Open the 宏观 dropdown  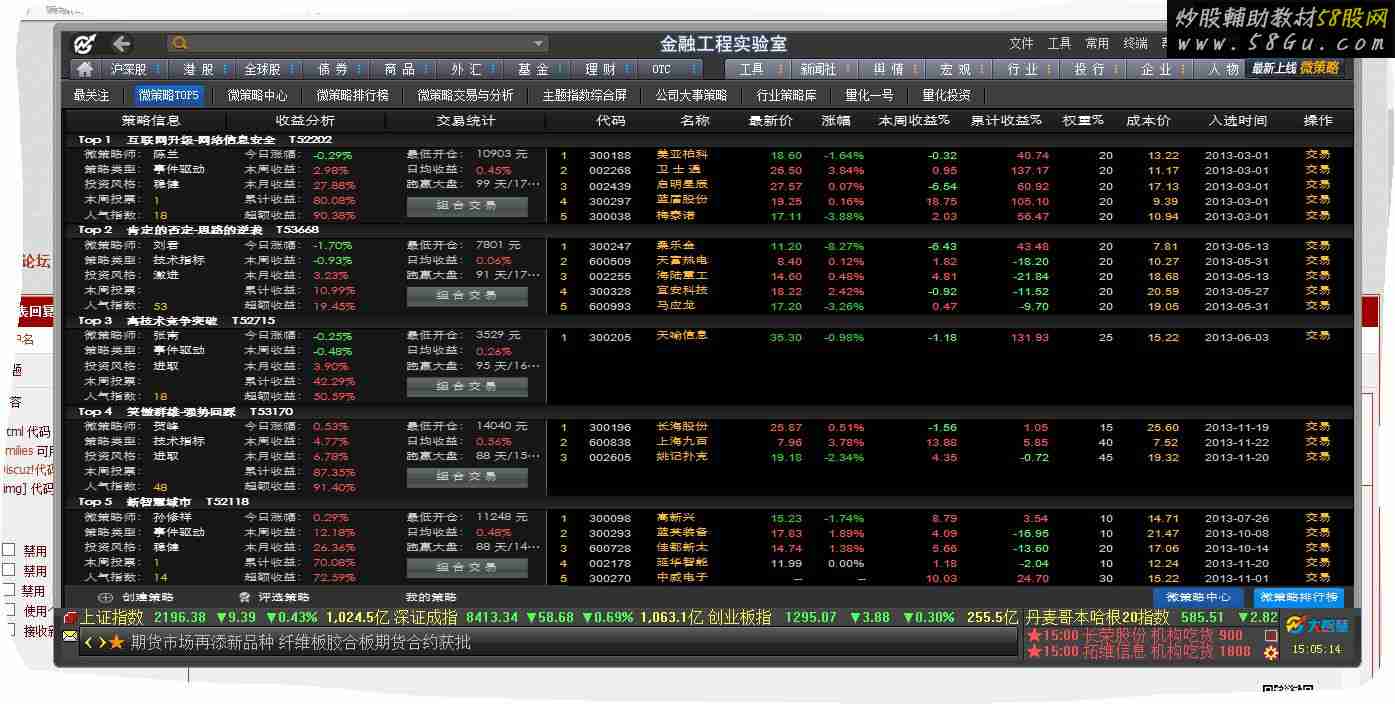point(981,69)
